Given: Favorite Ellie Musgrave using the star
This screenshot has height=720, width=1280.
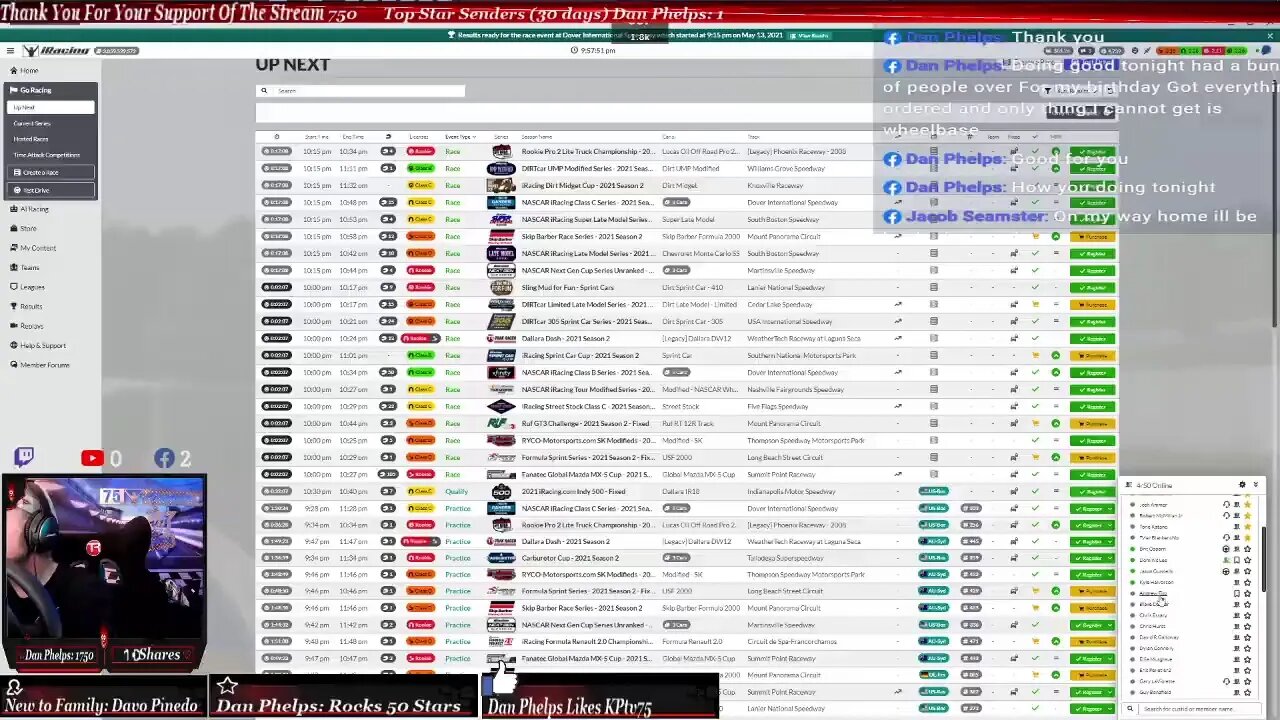Looking at the screenshot, I should pos(1247,659).
